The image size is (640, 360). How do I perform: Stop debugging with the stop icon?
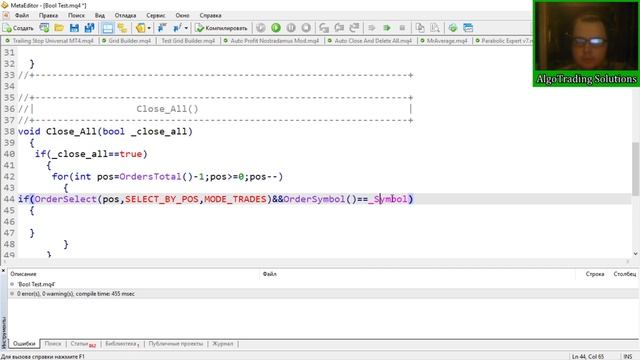306,28
